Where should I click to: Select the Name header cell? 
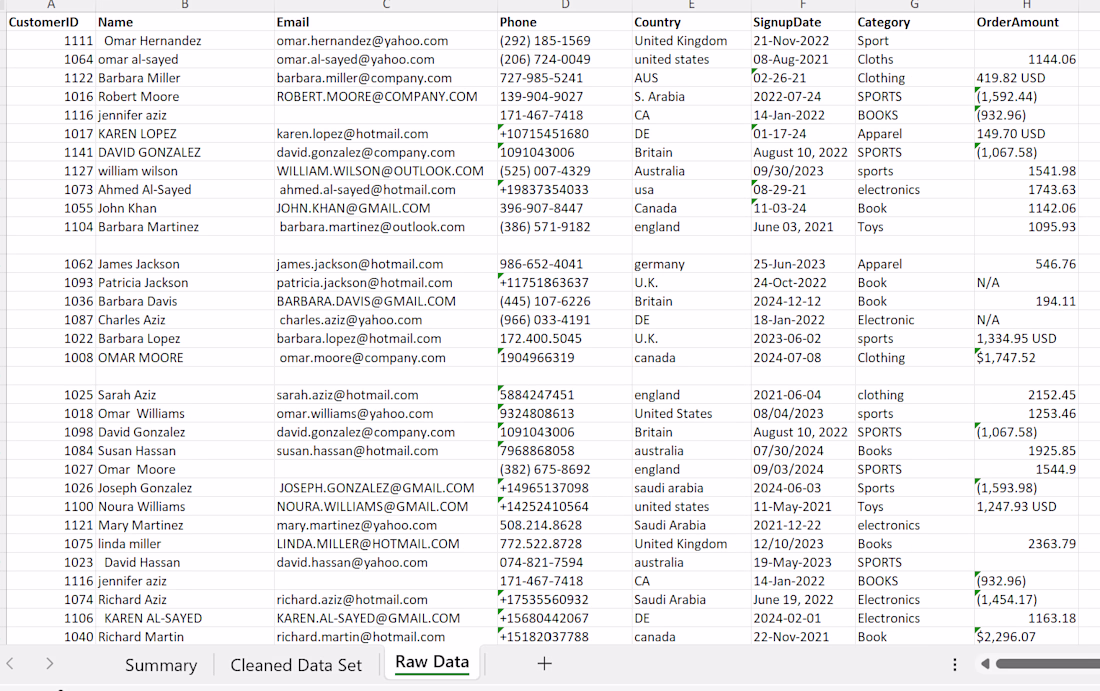185,22
